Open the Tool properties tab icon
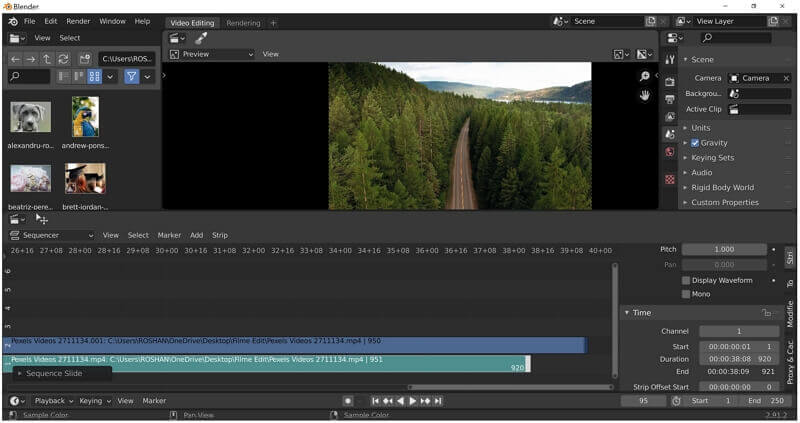The width and height of the screenshot is (800, 423). coord(670,60)
